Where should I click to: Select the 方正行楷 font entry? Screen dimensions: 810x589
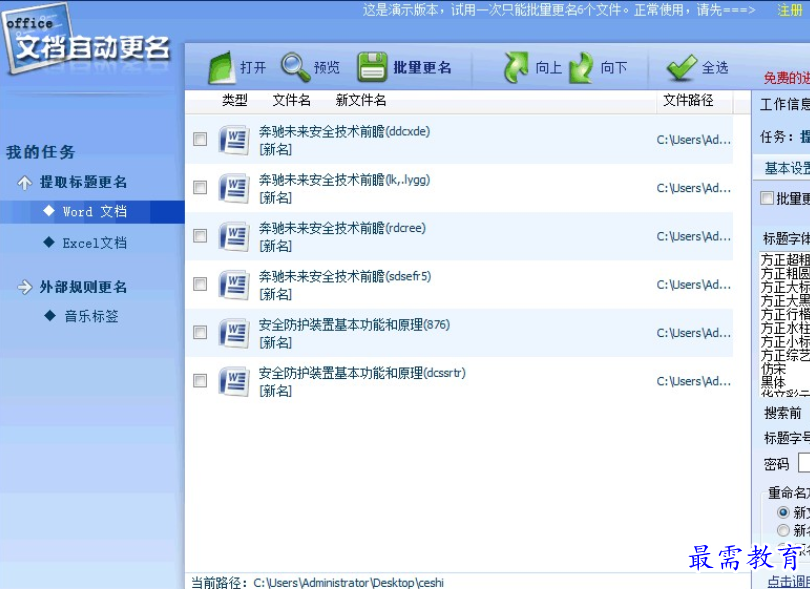coord(785,314)
